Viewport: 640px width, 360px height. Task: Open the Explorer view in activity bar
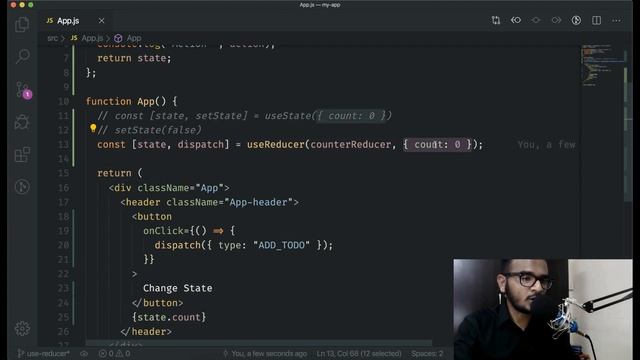coord(22,24)
